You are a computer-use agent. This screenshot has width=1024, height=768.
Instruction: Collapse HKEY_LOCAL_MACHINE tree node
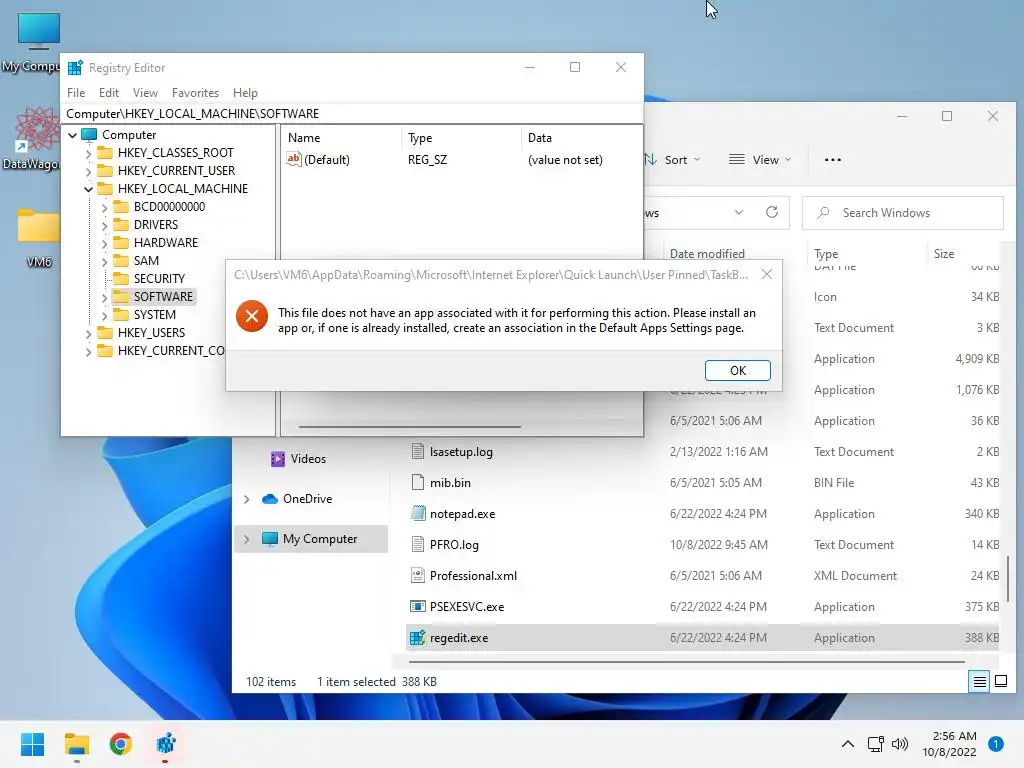[x=88, y=189]
